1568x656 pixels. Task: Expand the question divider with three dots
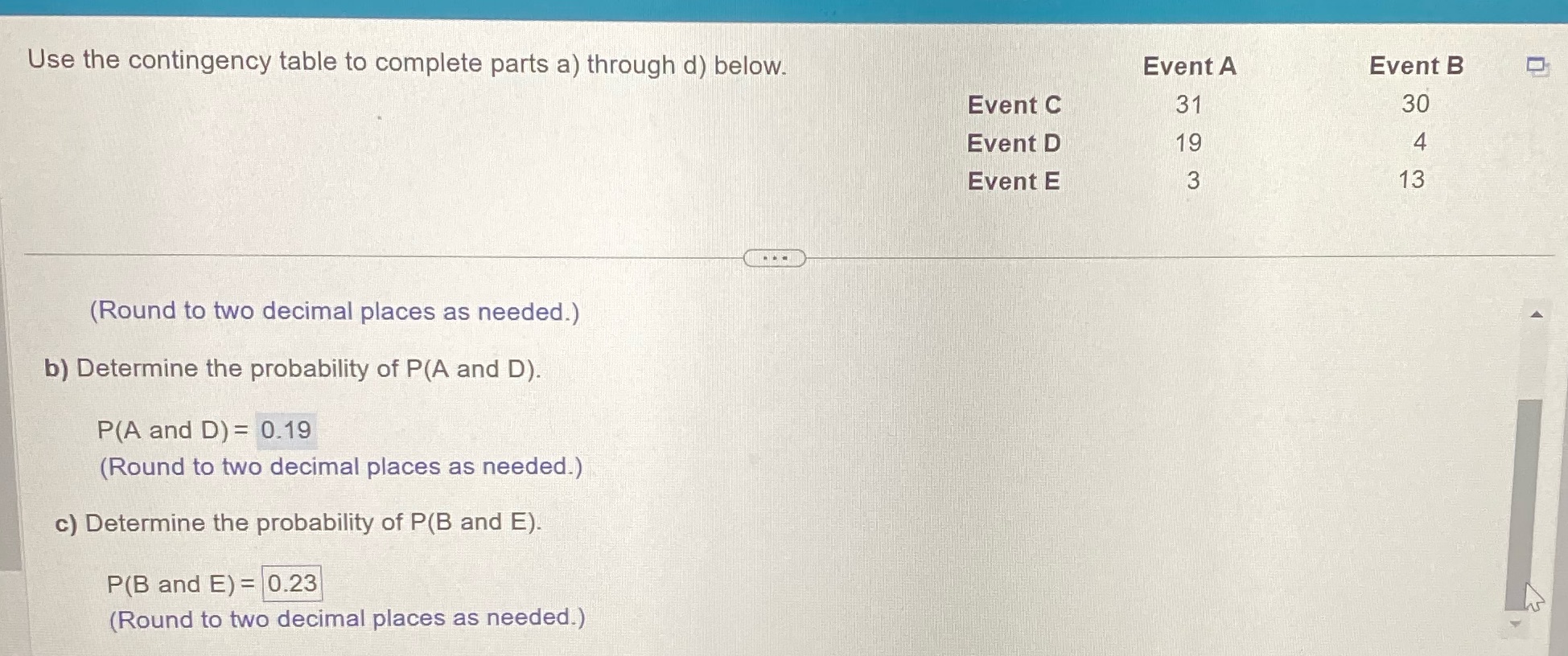773,258
